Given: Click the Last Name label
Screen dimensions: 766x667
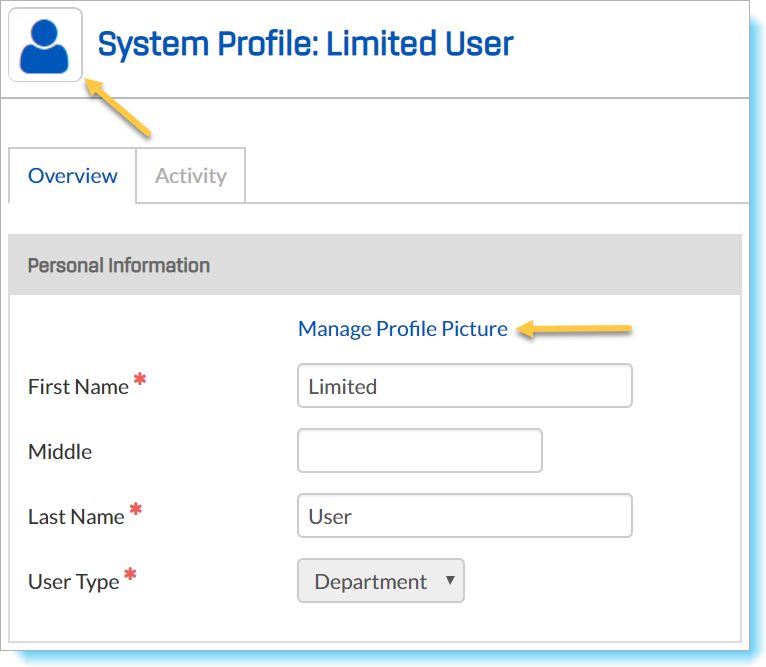Looking at the screenshot, I should coord(76,517).
